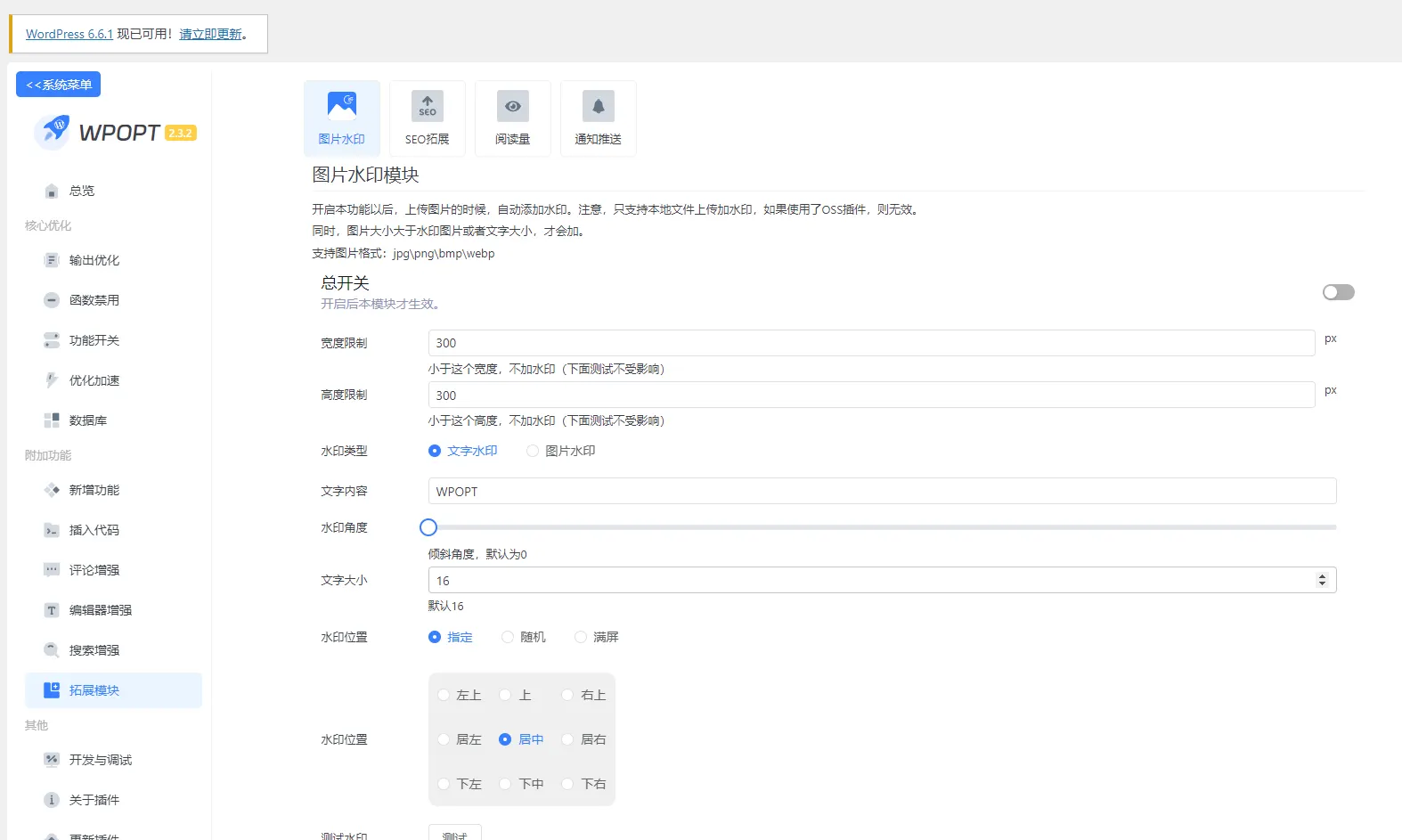The width and height of the screenshot is (1402, 840).
Task: Click the 搜索增强 magnifier icon
Action: tap(52, 650)
